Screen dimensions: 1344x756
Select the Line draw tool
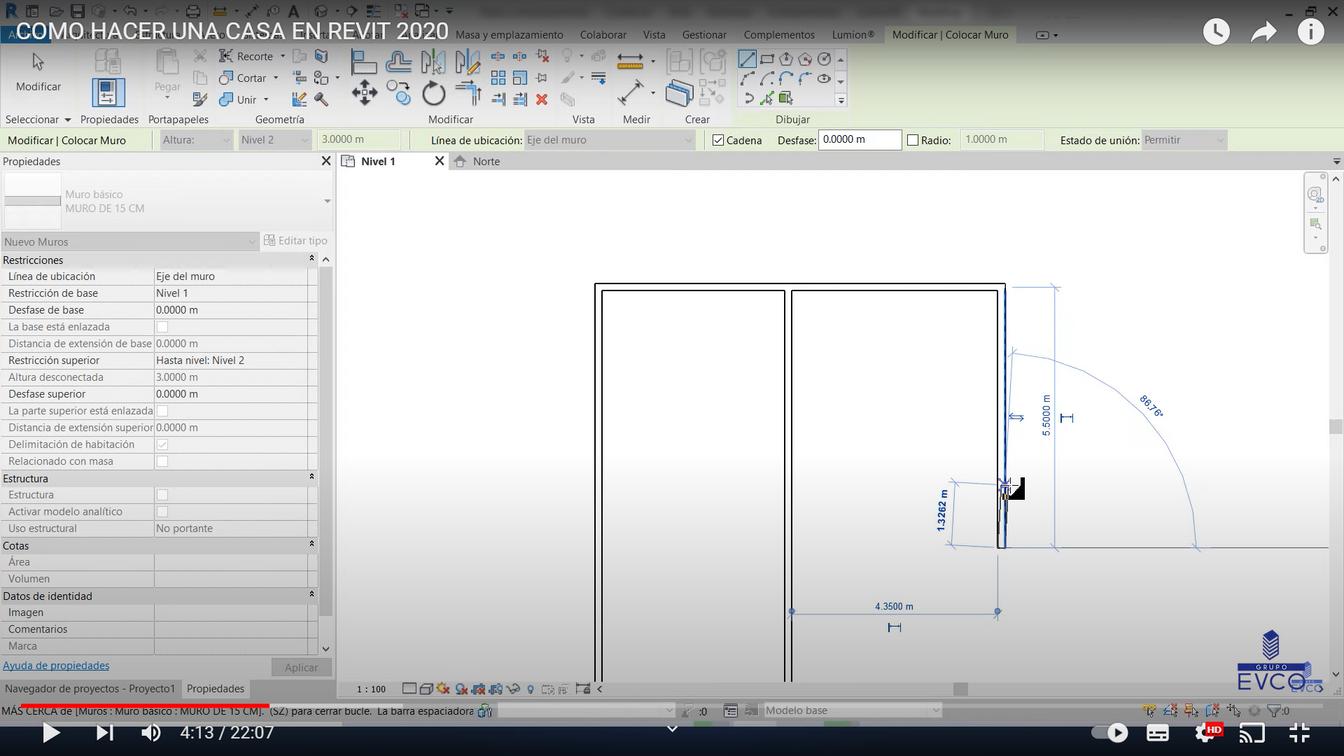coord(747,59)
